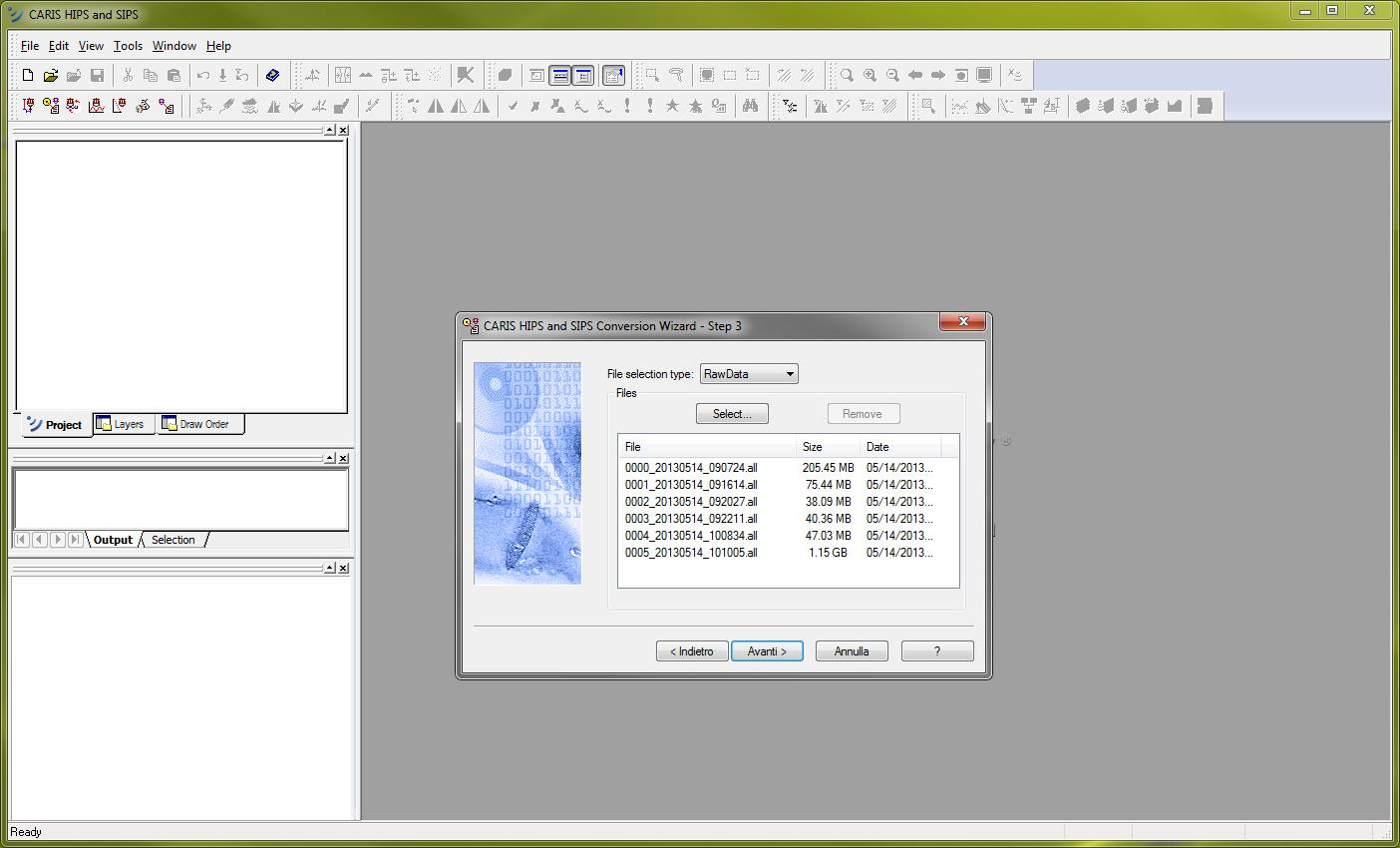Viewport: 1400px width, 848px height.
Task: Sort the list by the File column header
Action: (x=708, y=447)
